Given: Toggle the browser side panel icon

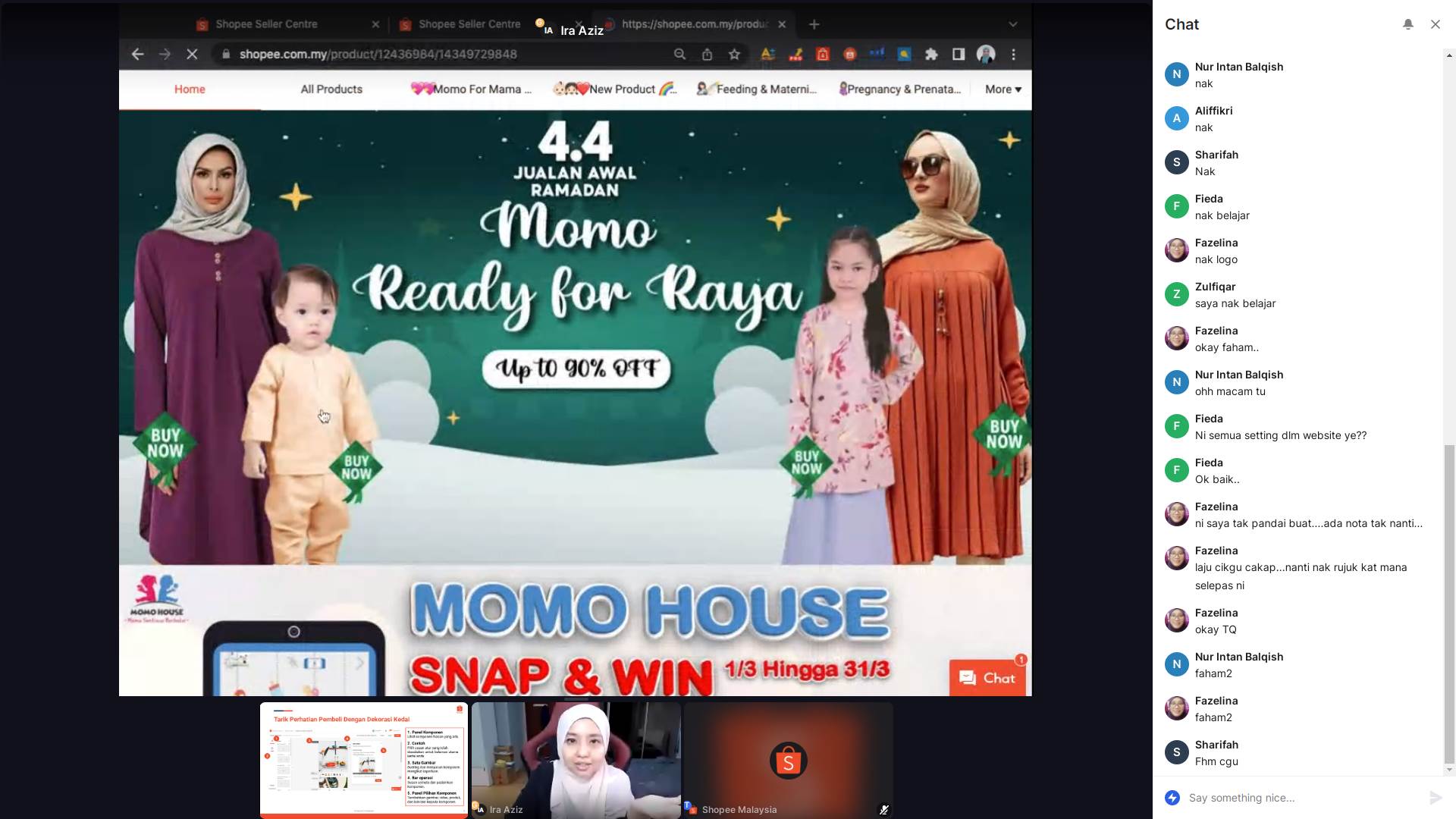Looking at the screenshot, I should 959,55.
